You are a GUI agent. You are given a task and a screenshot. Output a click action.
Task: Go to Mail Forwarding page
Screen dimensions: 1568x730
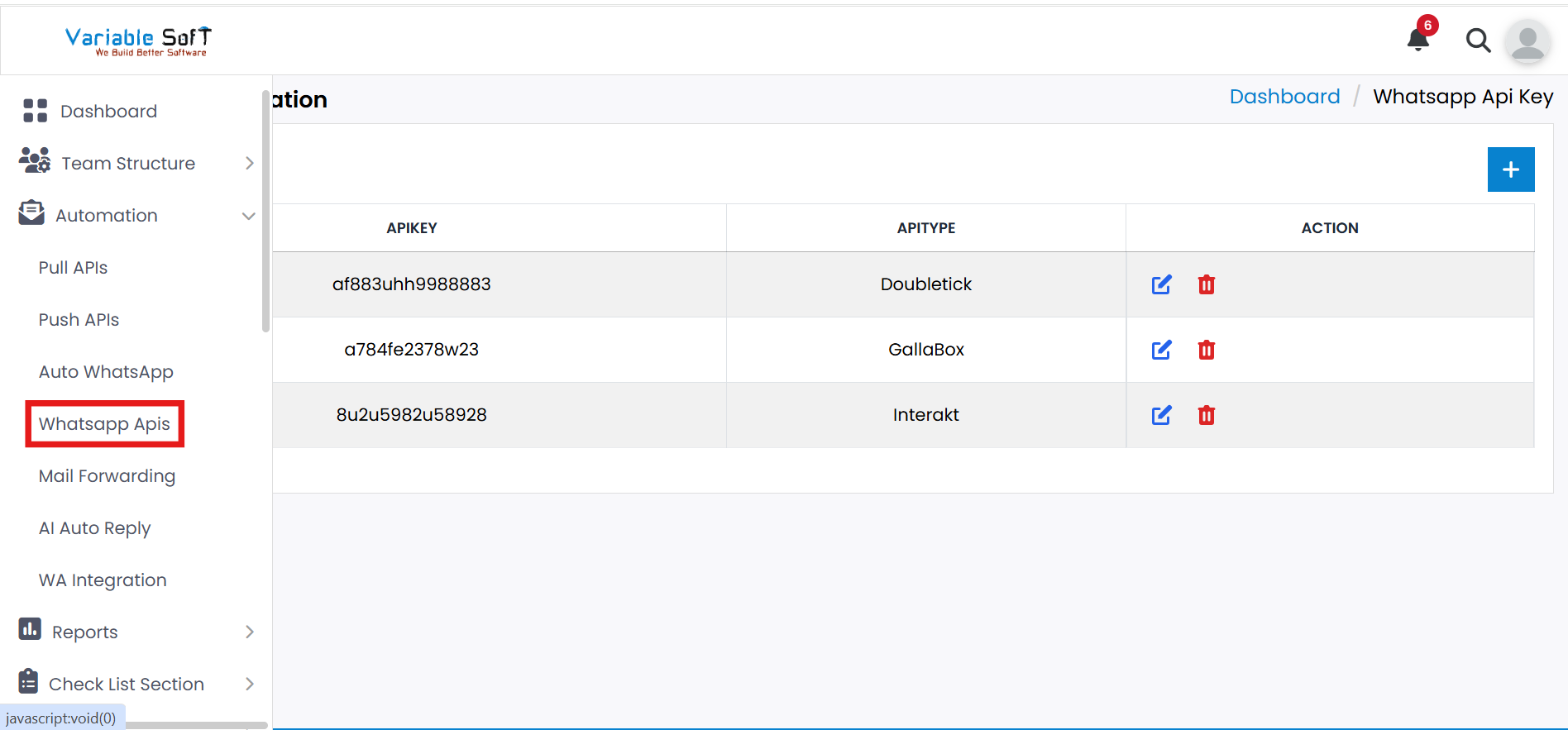pyautogui.click(x=107, y=476)
